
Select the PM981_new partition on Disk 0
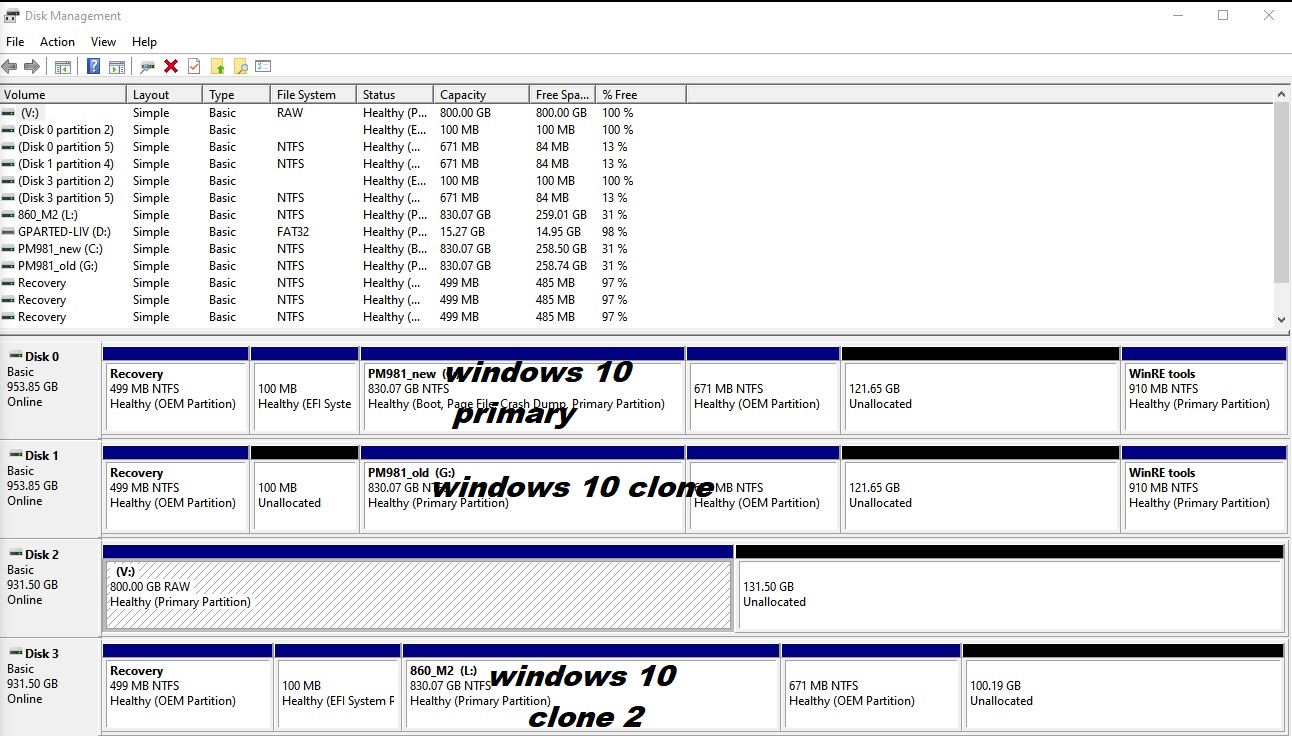click(523, 390)
